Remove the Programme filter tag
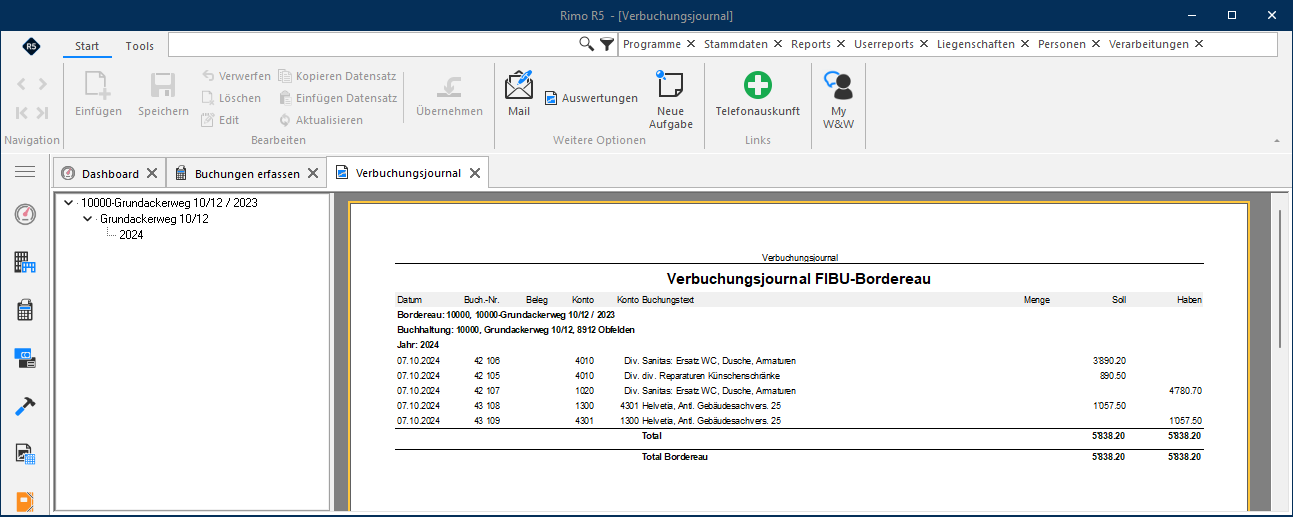 [x=691, y=44]
